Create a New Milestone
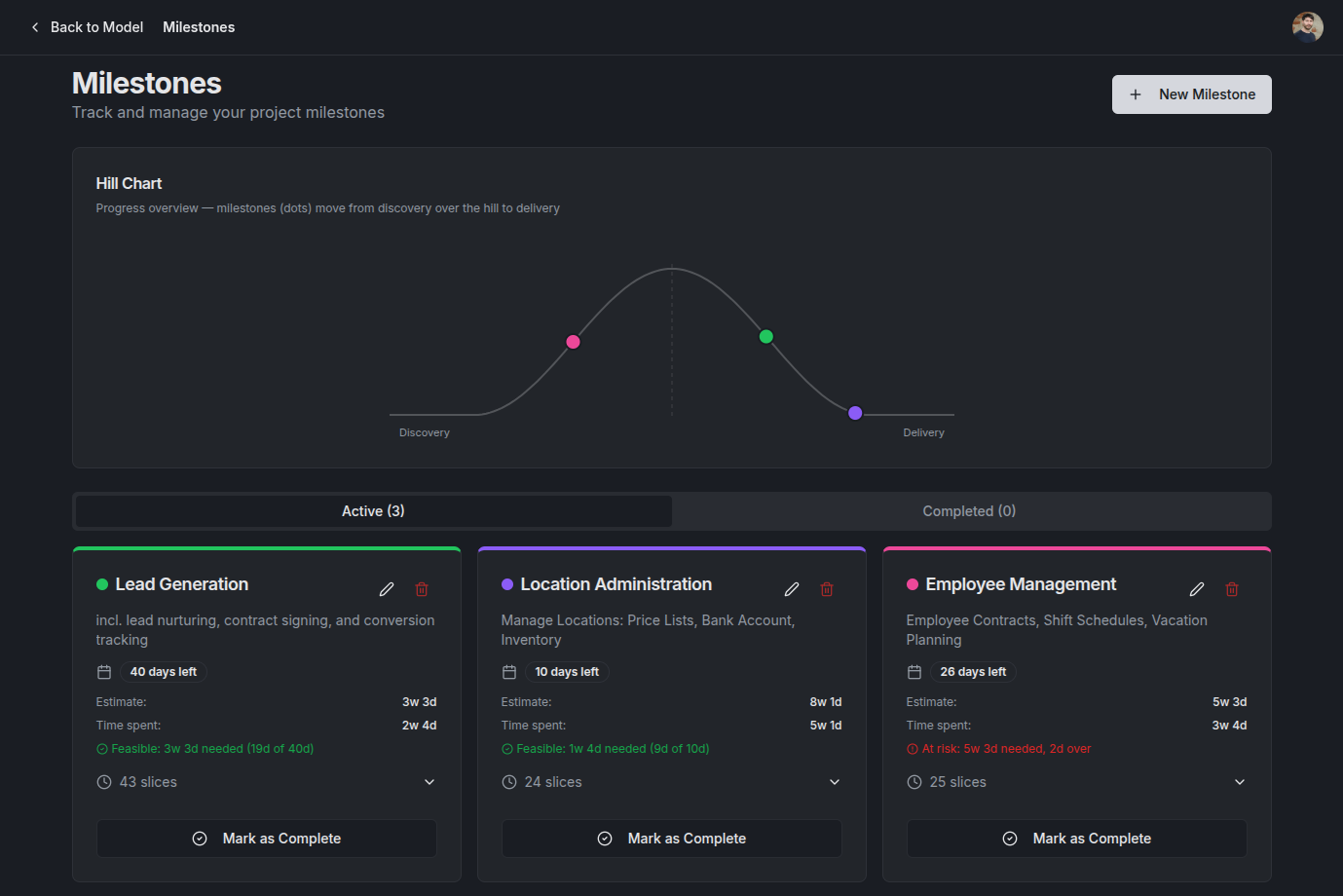 point(1192,94)
